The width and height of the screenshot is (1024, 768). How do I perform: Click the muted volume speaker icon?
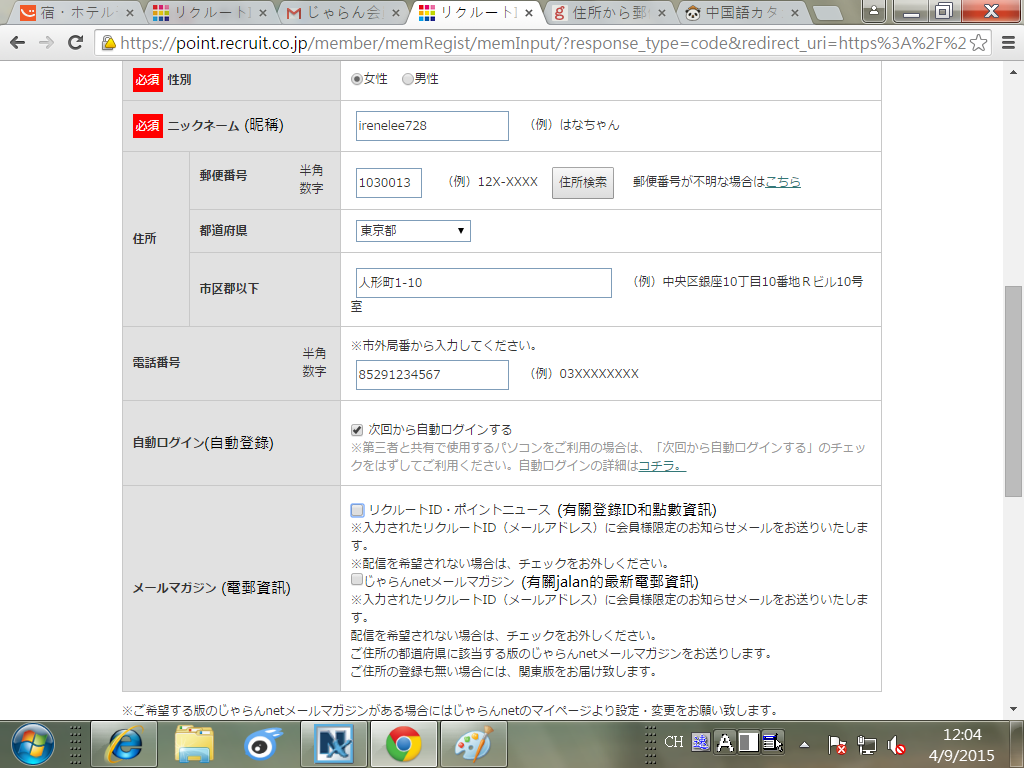tap(896, 744)
